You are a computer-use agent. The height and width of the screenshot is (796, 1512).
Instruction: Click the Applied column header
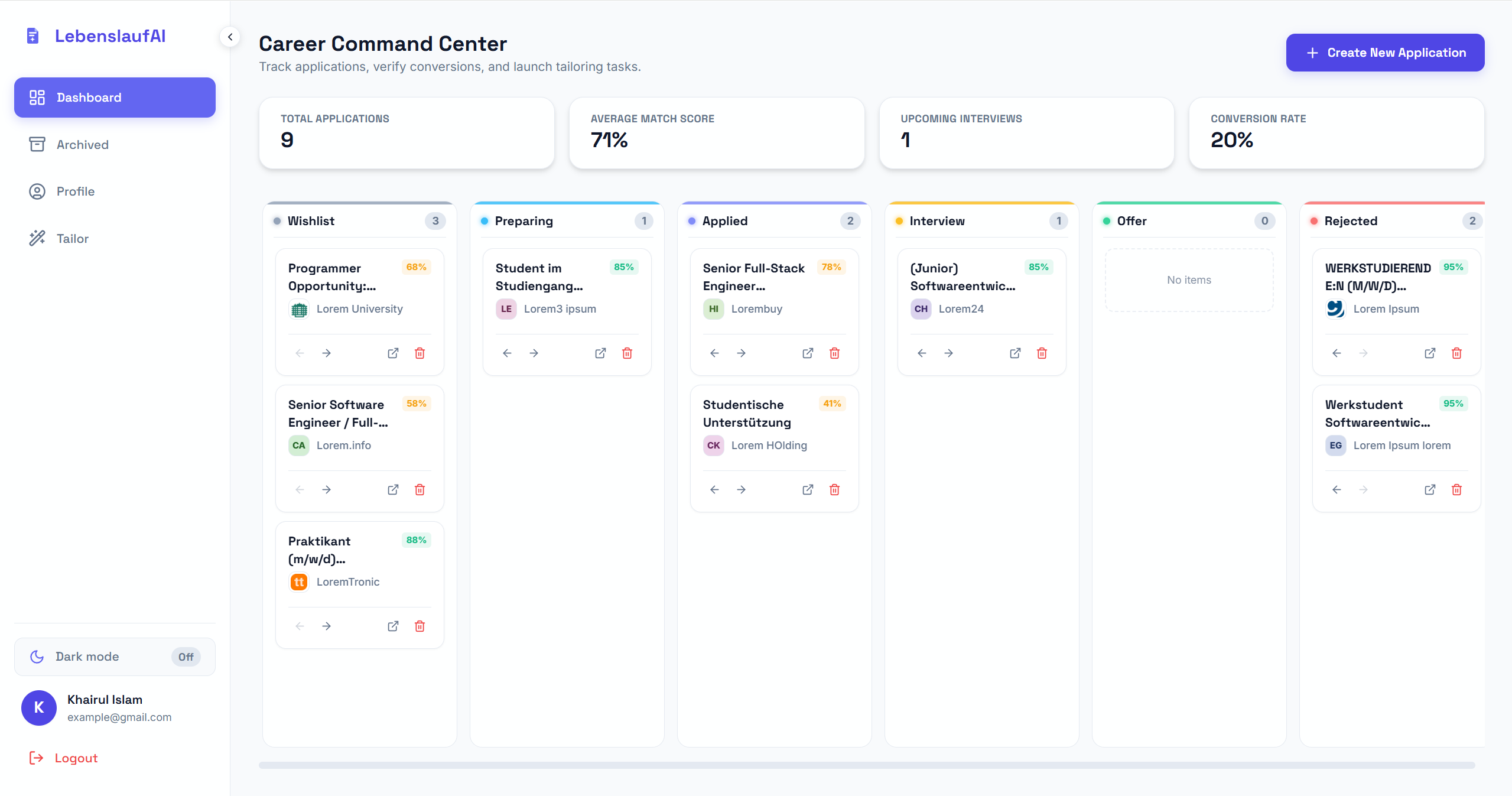point(774,221)
